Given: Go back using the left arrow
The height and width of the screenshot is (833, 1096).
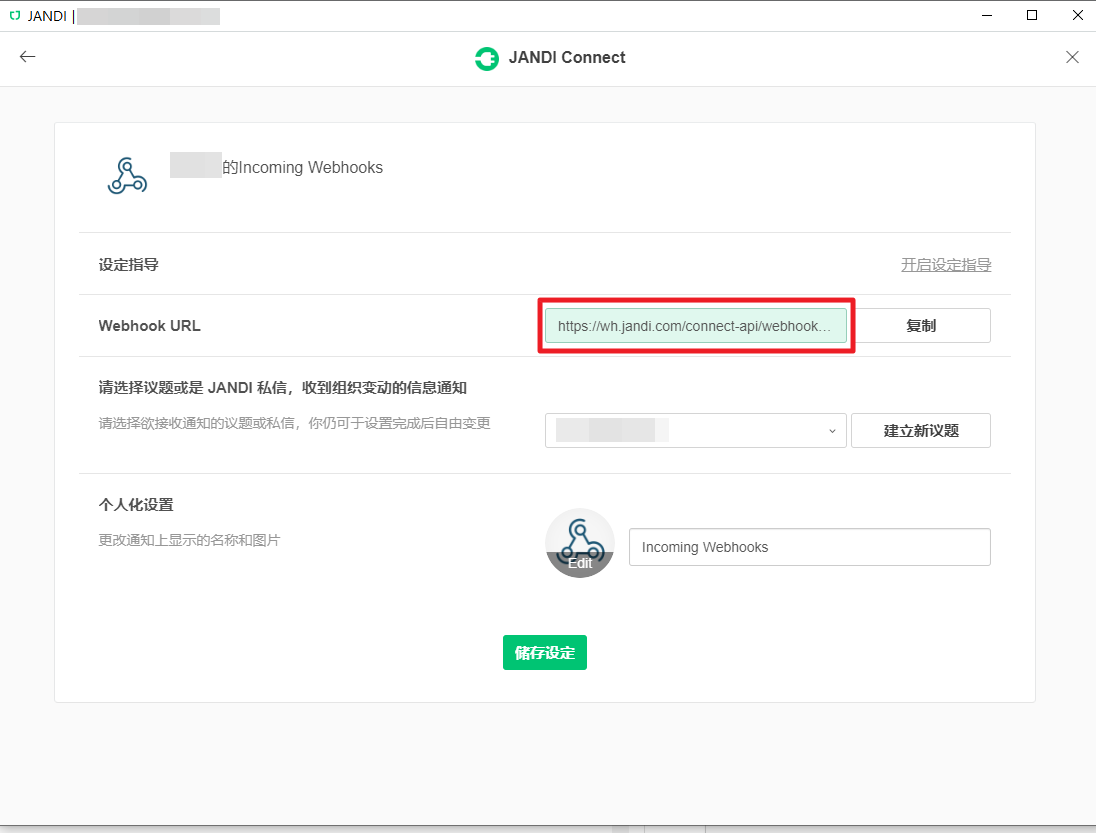Looking at the screenshot, I should pyautogui.click(x=27, y=57).
